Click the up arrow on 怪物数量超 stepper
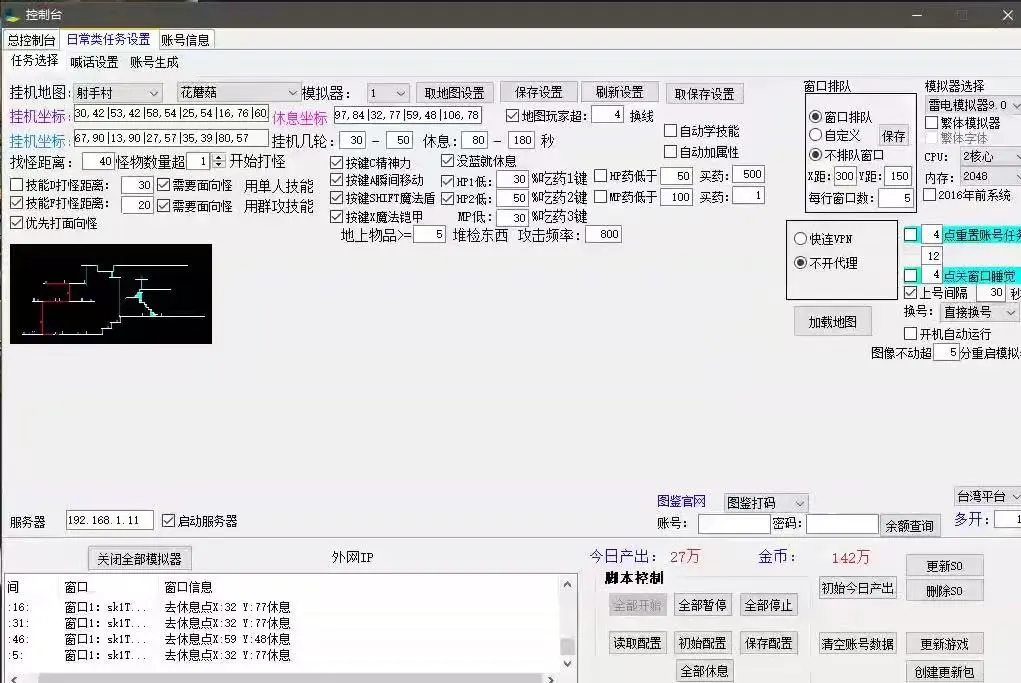 pos(218,158)
